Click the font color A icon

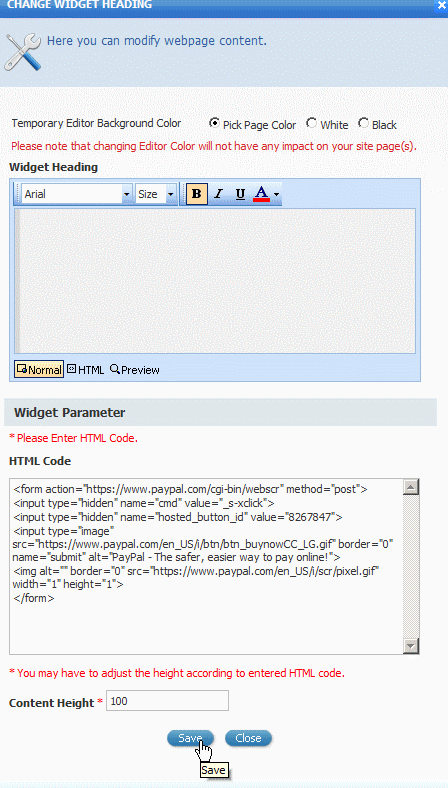261,194
